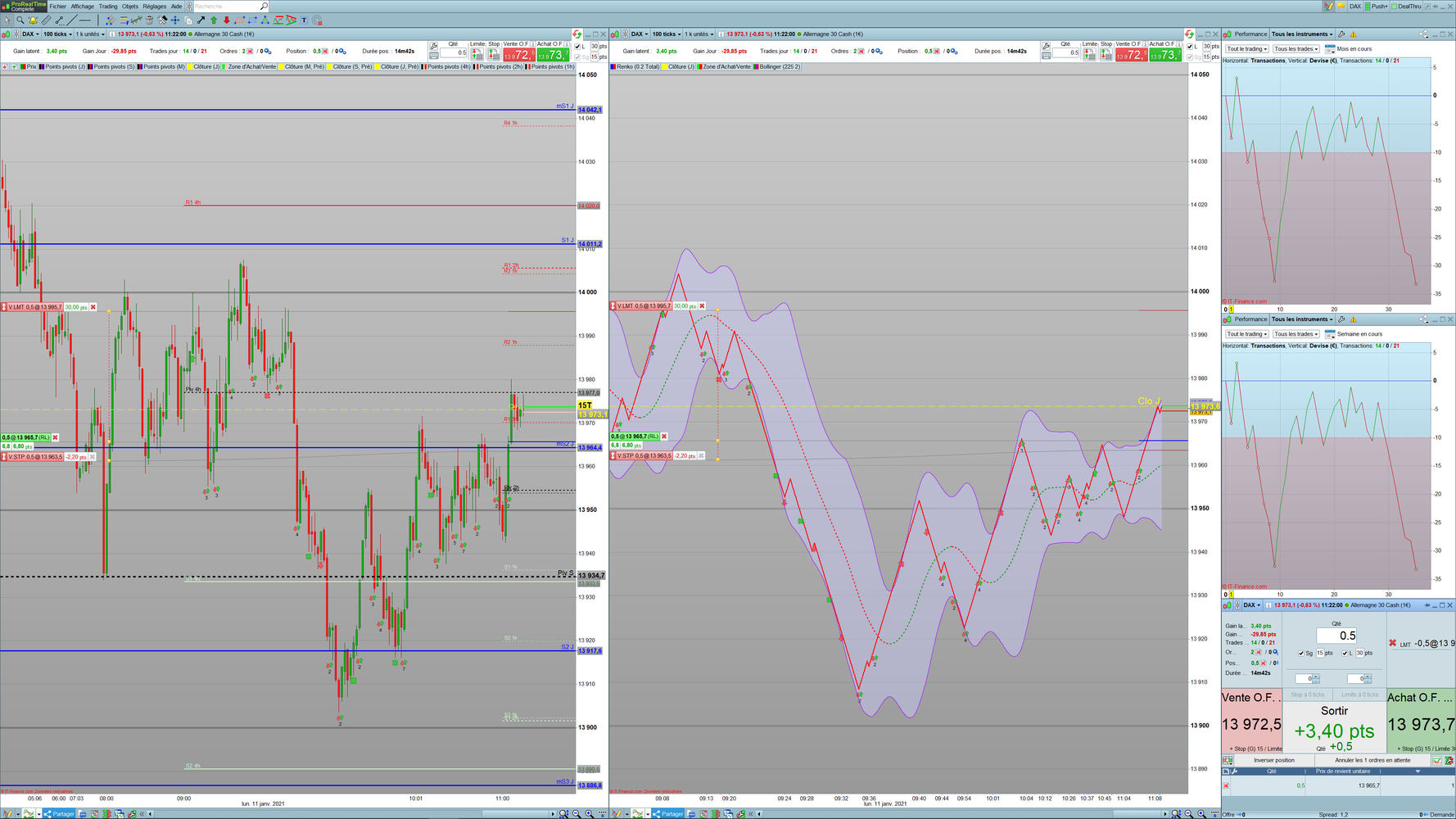Viewport: 1456px width, 819px height.
Task: Open the DAX instrument dropdown on right chart
Action: (x=640, y=34)
